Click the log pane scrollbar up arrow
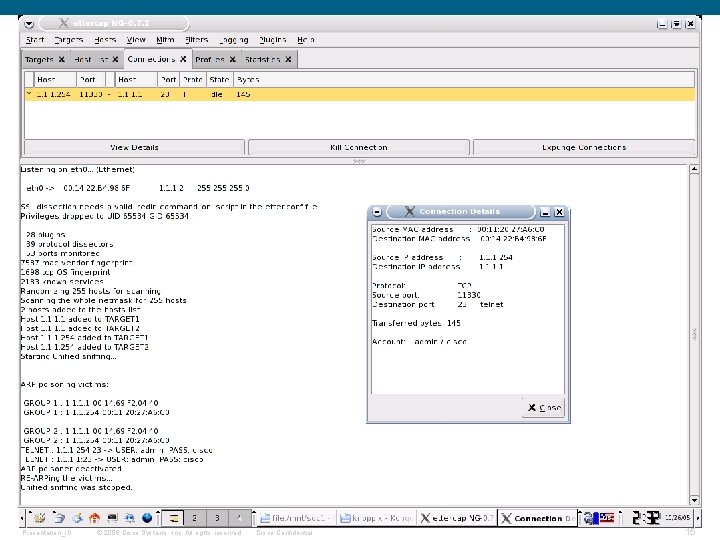This screenshot has width=720, height=540. (694, 169)
